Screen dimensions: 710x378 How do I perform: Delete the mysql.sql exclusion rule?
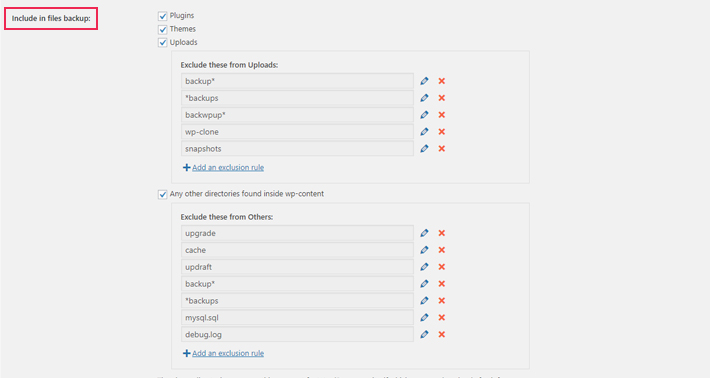click(x=441, y=318)
